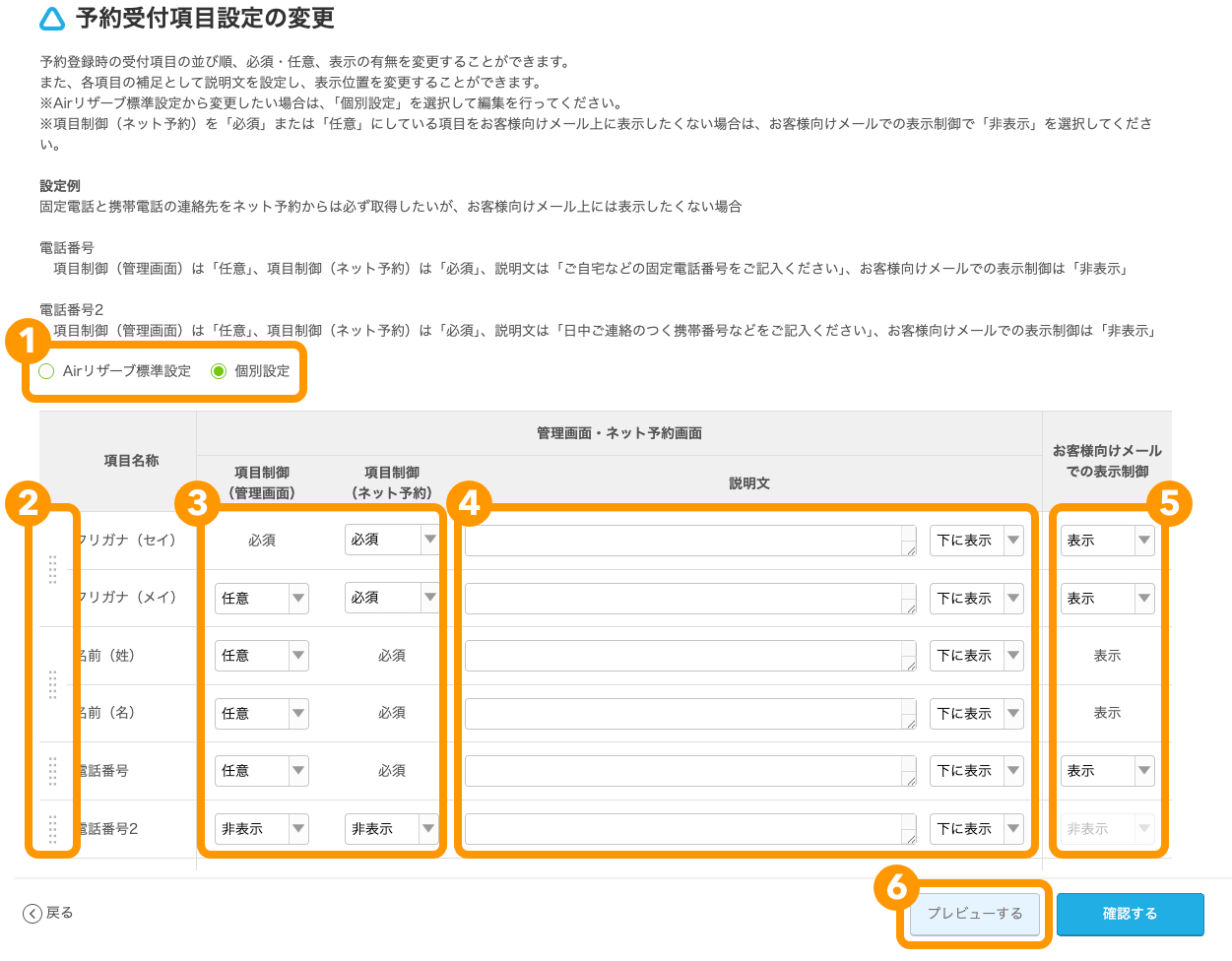The width and height of the screenshot is (1232, 961).
Task: Open the 任意 dropdown for 電話番号 row
Action: (x=261, y=771)
